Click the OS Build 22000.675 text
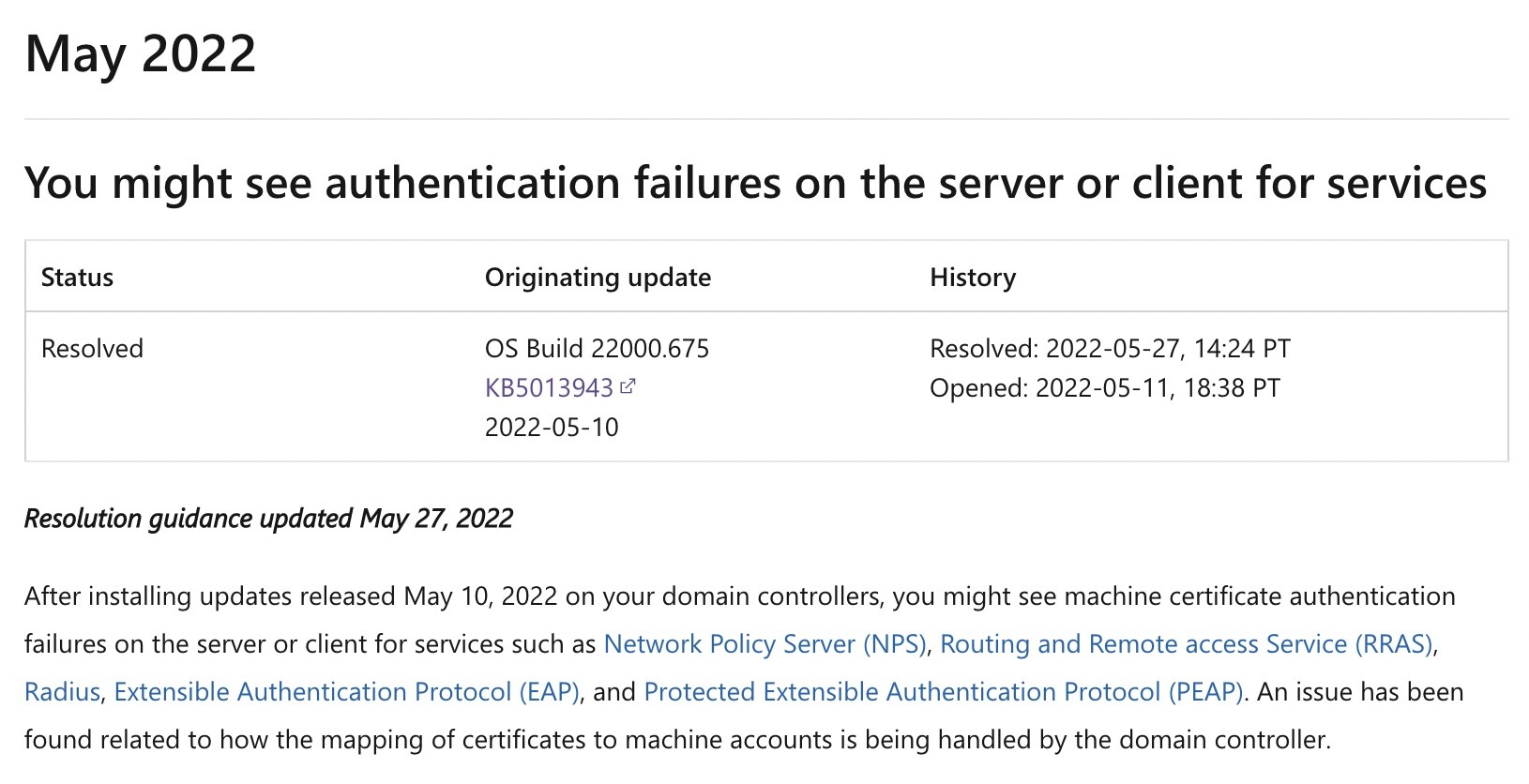Viewport: 1529px width, 784px height. [x=597, y=349]
